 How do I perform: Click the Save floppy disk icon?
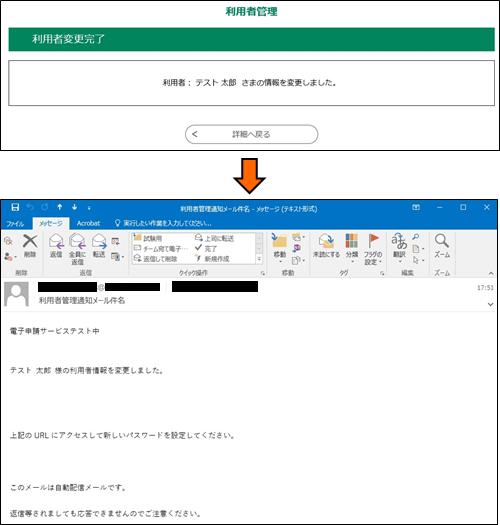(15, 207)
